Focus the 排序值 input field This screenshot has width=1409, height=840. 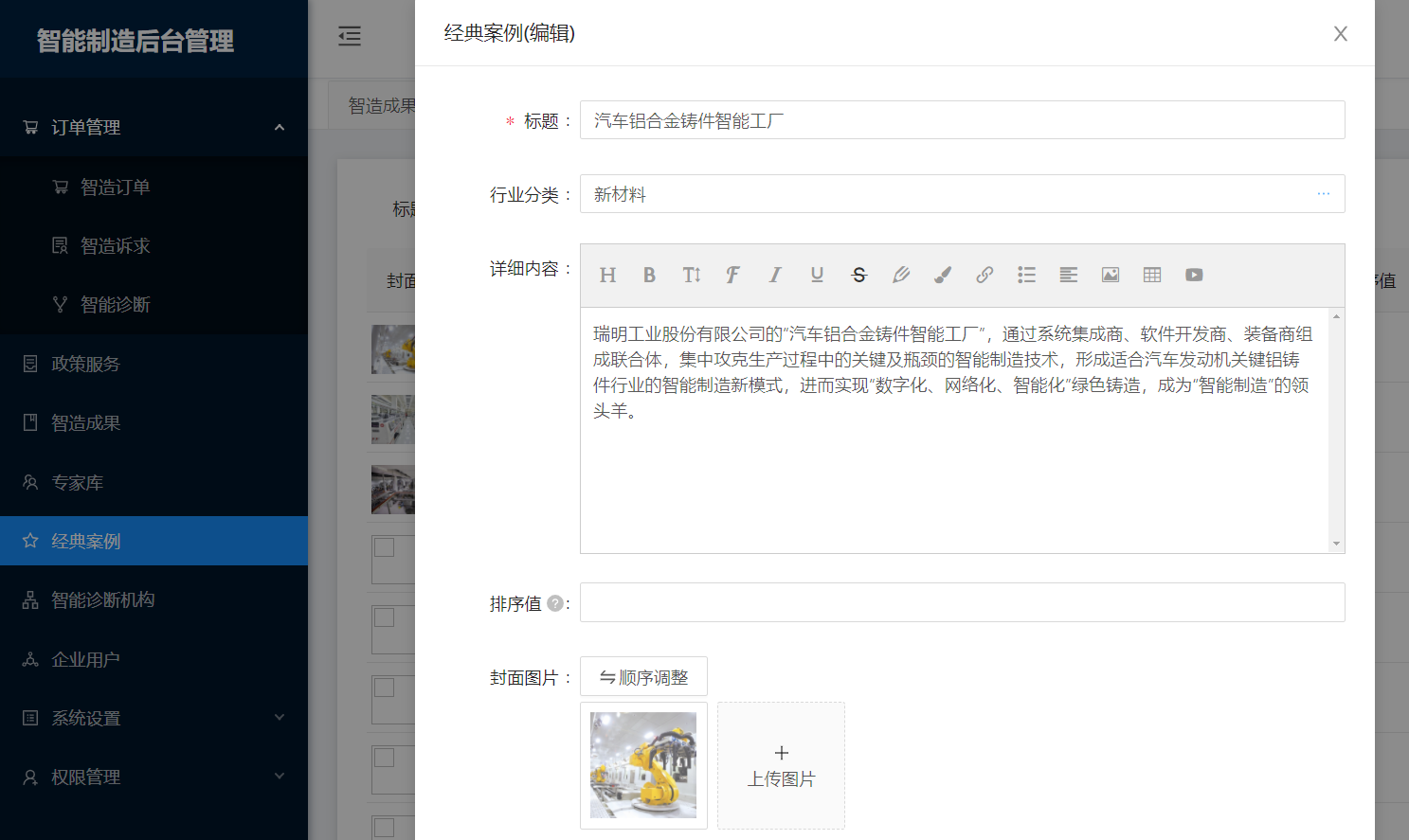click(x=962, y=602)
